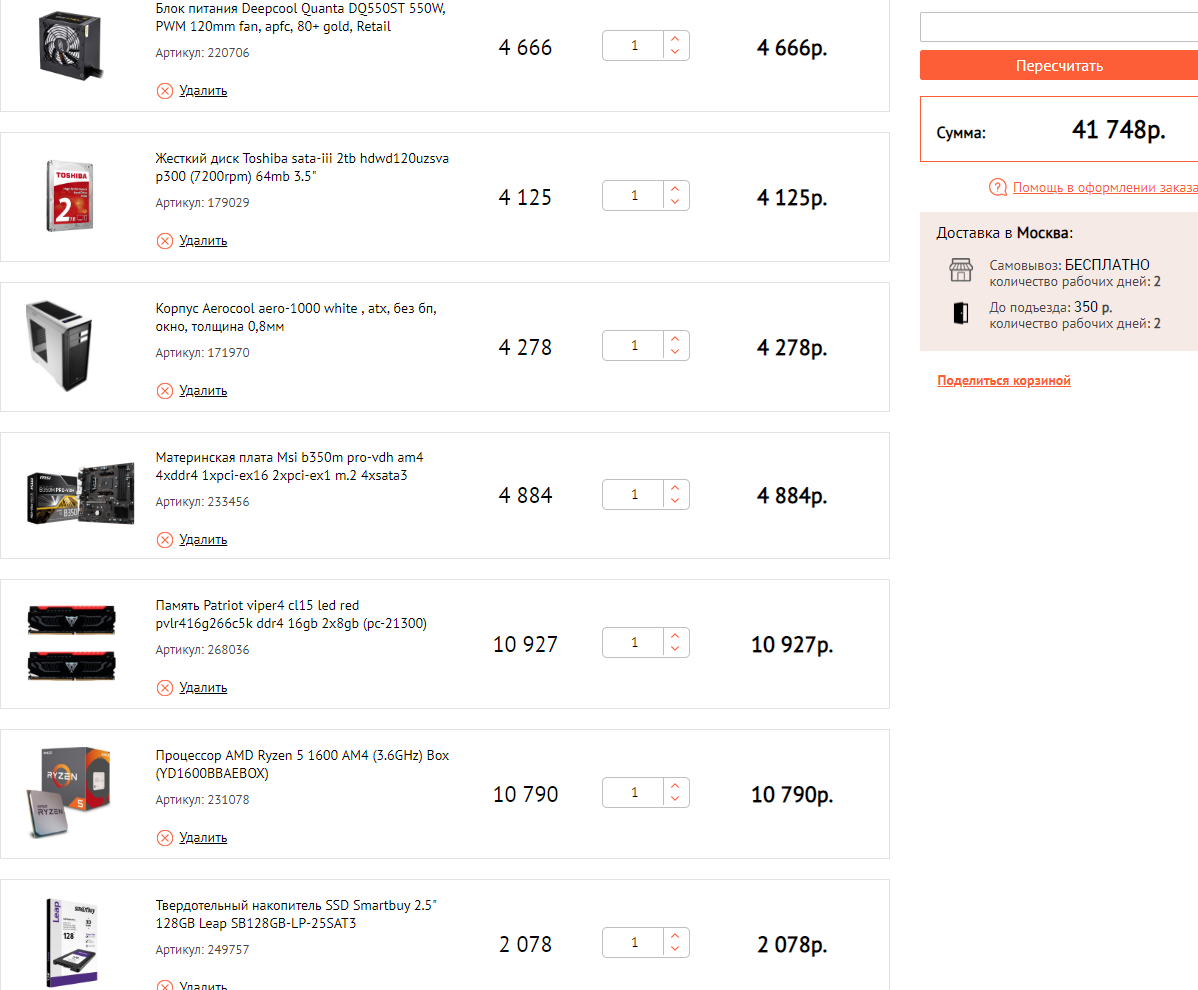The image size is (1198, 990).
Task: Click the question mark order help icon
Action: [997, 188]
